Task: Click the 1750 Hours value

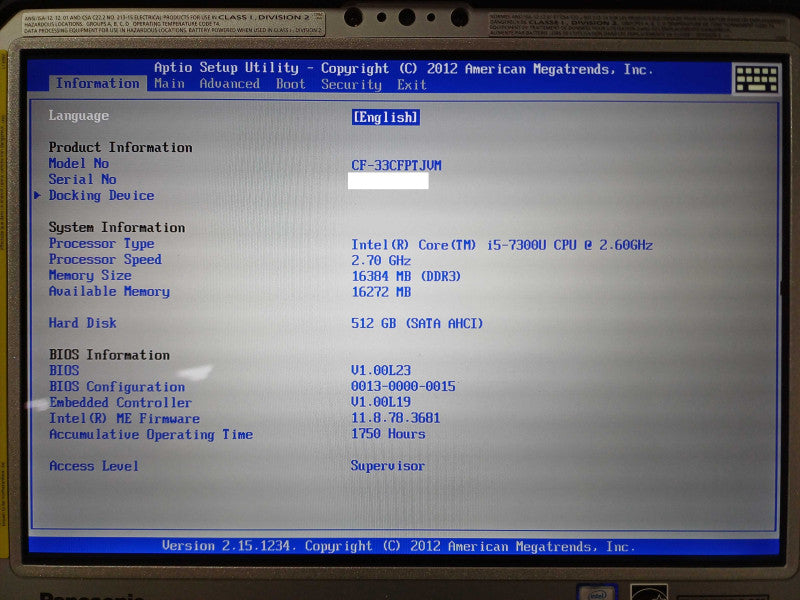Action: click(x=388, y=434)
